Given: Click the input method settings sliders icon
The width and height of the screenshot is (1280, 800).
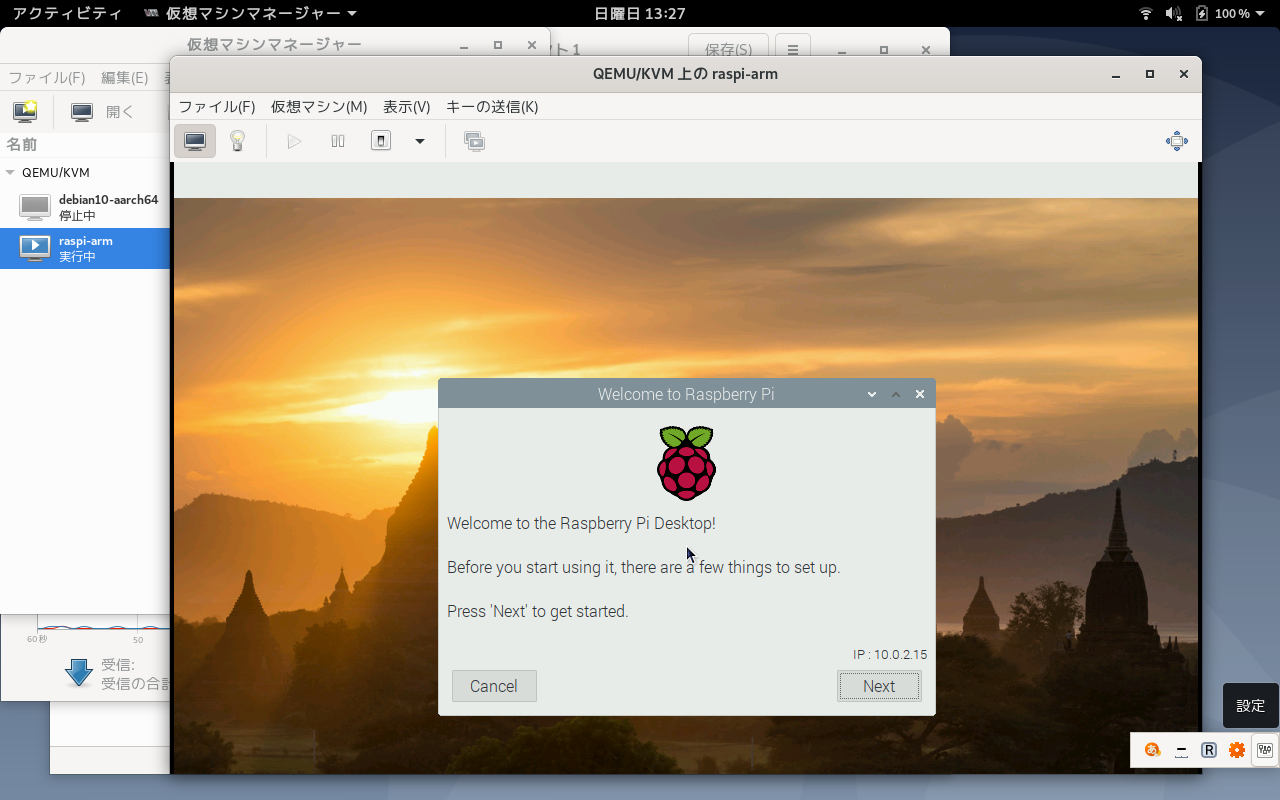Looking at the screenshot, I should coord(1265,750).
